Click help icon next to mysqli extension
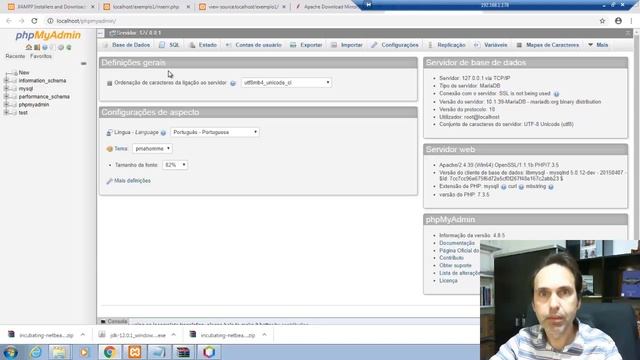Image resolution: width=640 pixels, height=360 pixels. coord(503,187)
